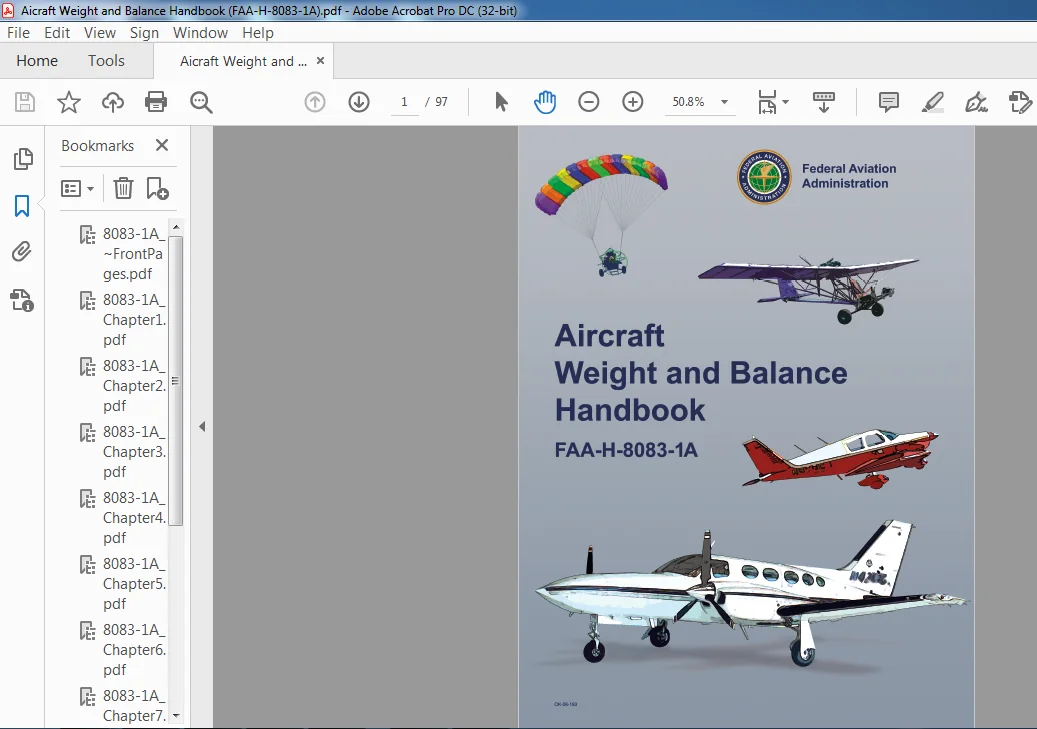Open 8083-1A_Chapter2.pdf bookmark
The height and width of the screenshot is (729, 1037).
tap(134, 386)
